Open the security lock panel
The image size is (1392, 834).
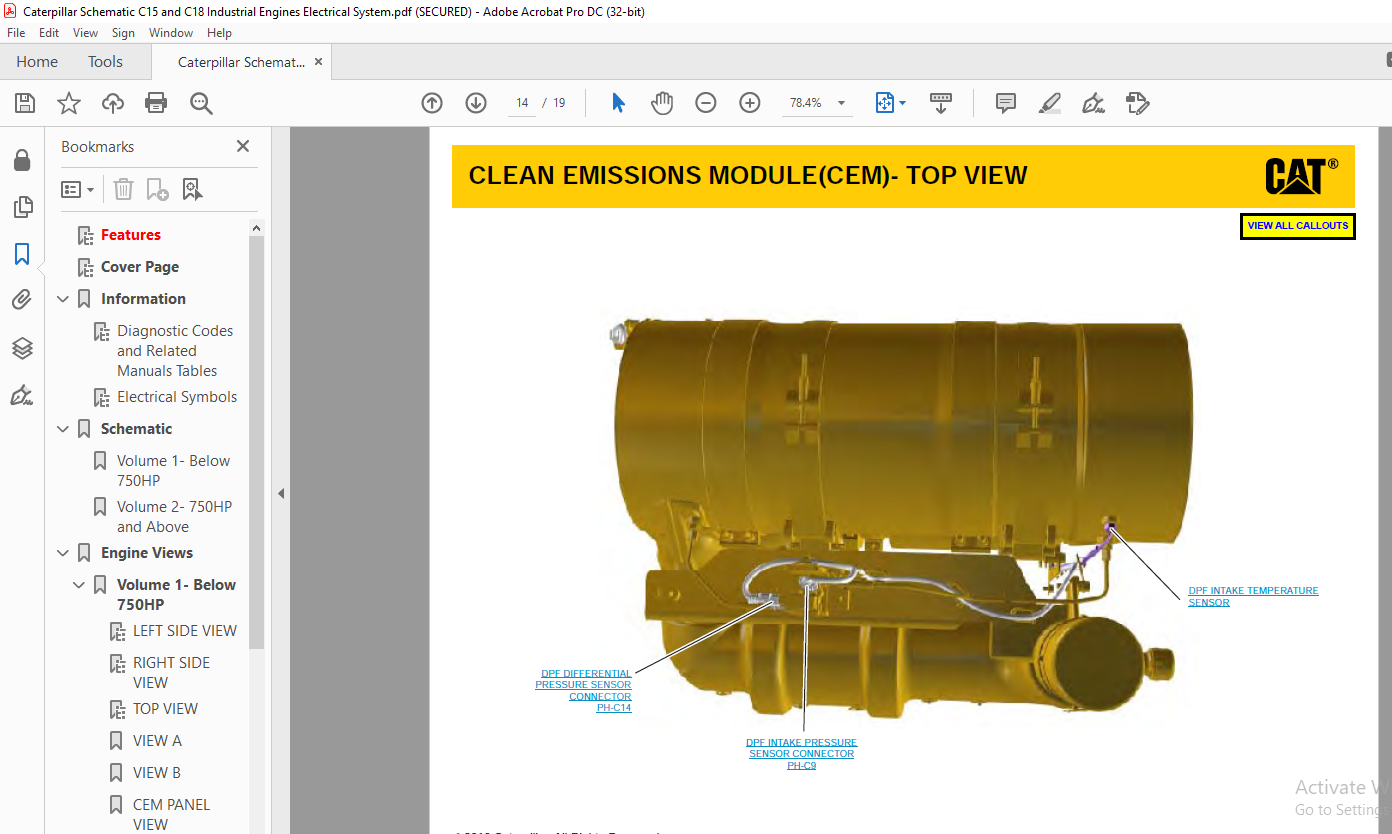click(x=21, y=160)
